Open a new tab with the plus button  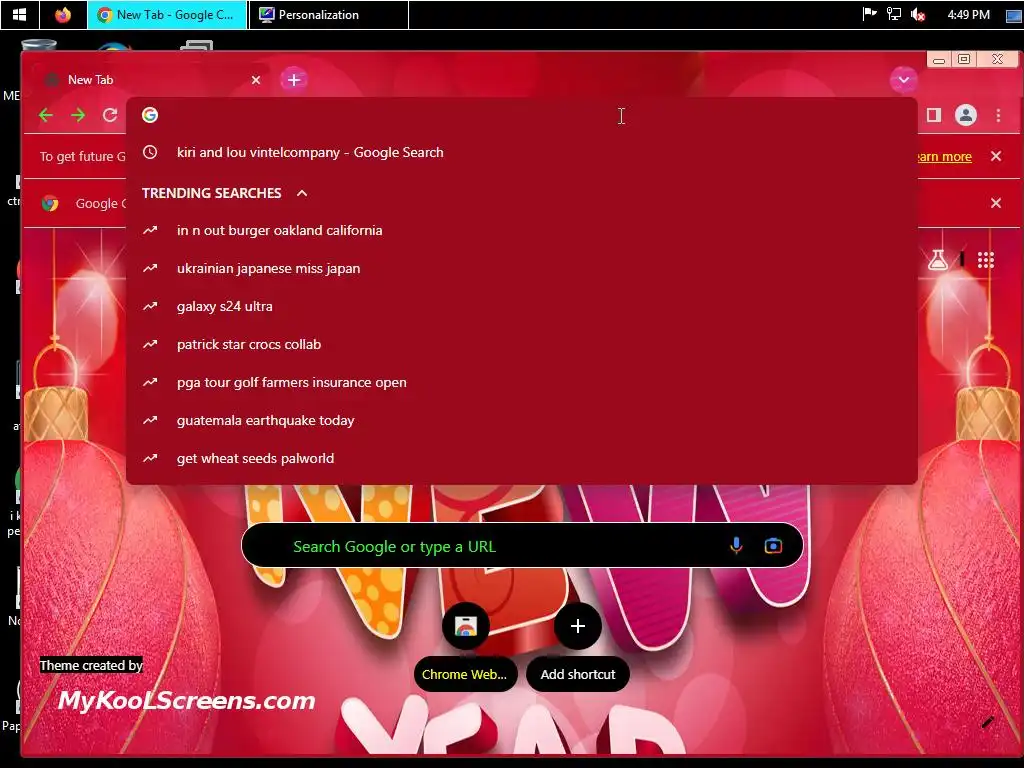click(x=294, y=80)
